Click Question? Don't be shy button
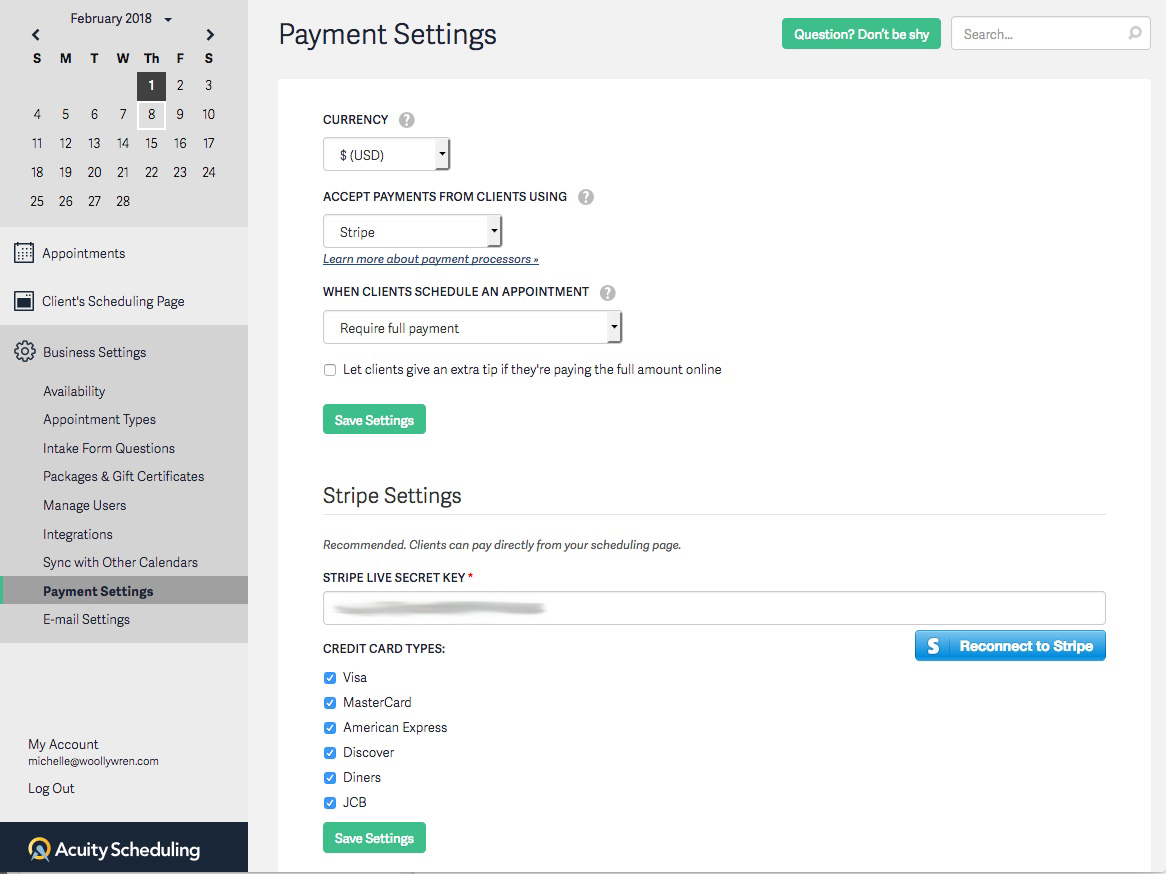 click(861, 34)
